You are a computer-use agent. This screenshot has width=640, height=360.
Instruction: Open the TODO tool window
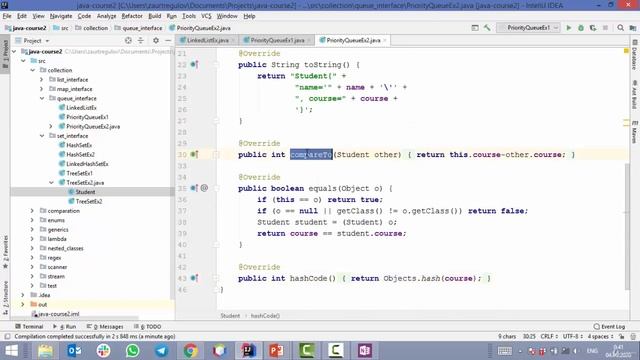(147, 327)
